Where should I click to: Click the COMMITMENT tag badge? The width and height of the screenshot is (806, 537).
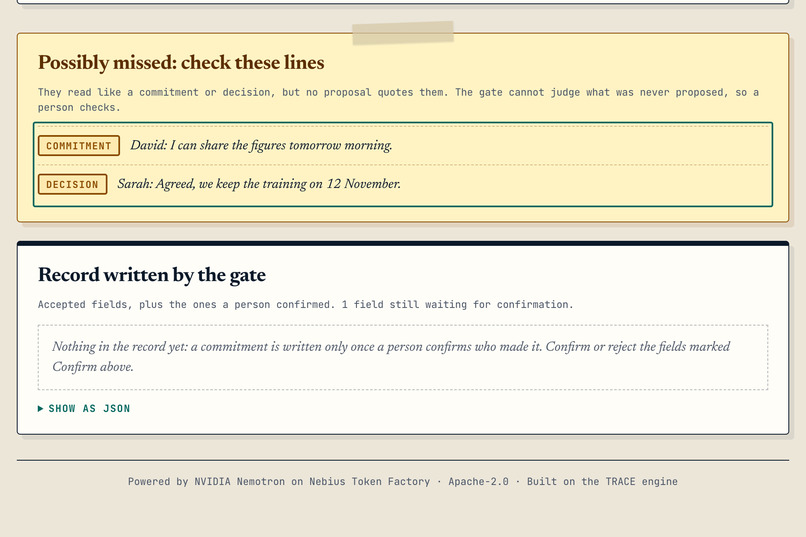[79, 145]
